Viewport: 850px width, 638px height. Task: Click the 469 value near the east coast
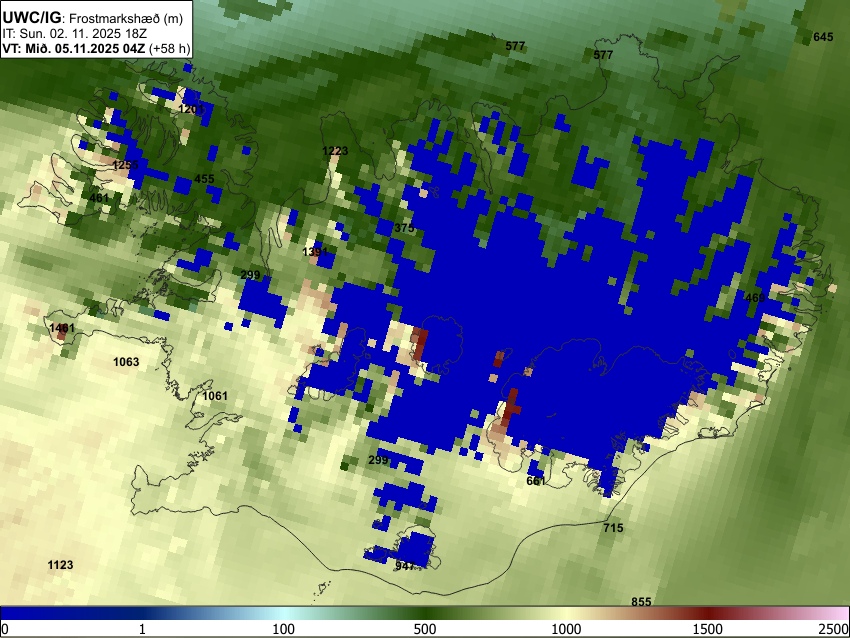[x=755, y=298]
